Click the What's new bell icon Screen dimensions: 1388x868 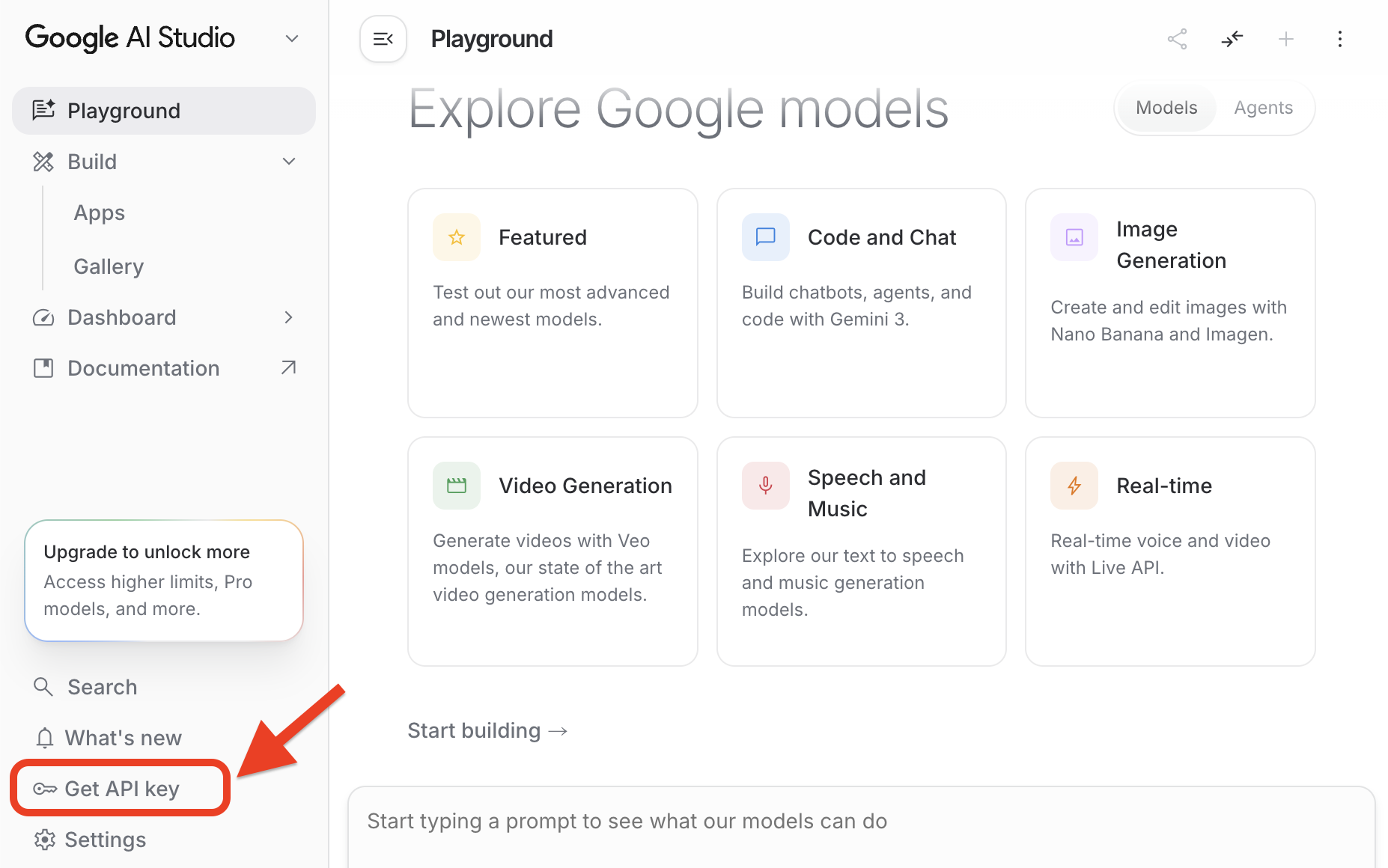(x=45, y=738)
